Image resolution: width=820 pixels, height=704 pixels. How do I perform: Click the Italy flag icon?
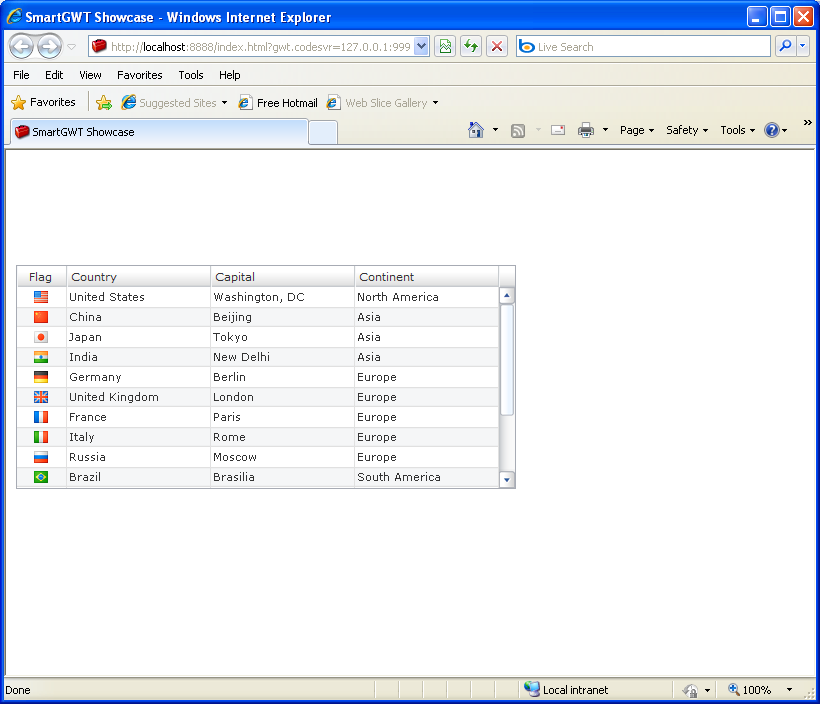point(41,437)
